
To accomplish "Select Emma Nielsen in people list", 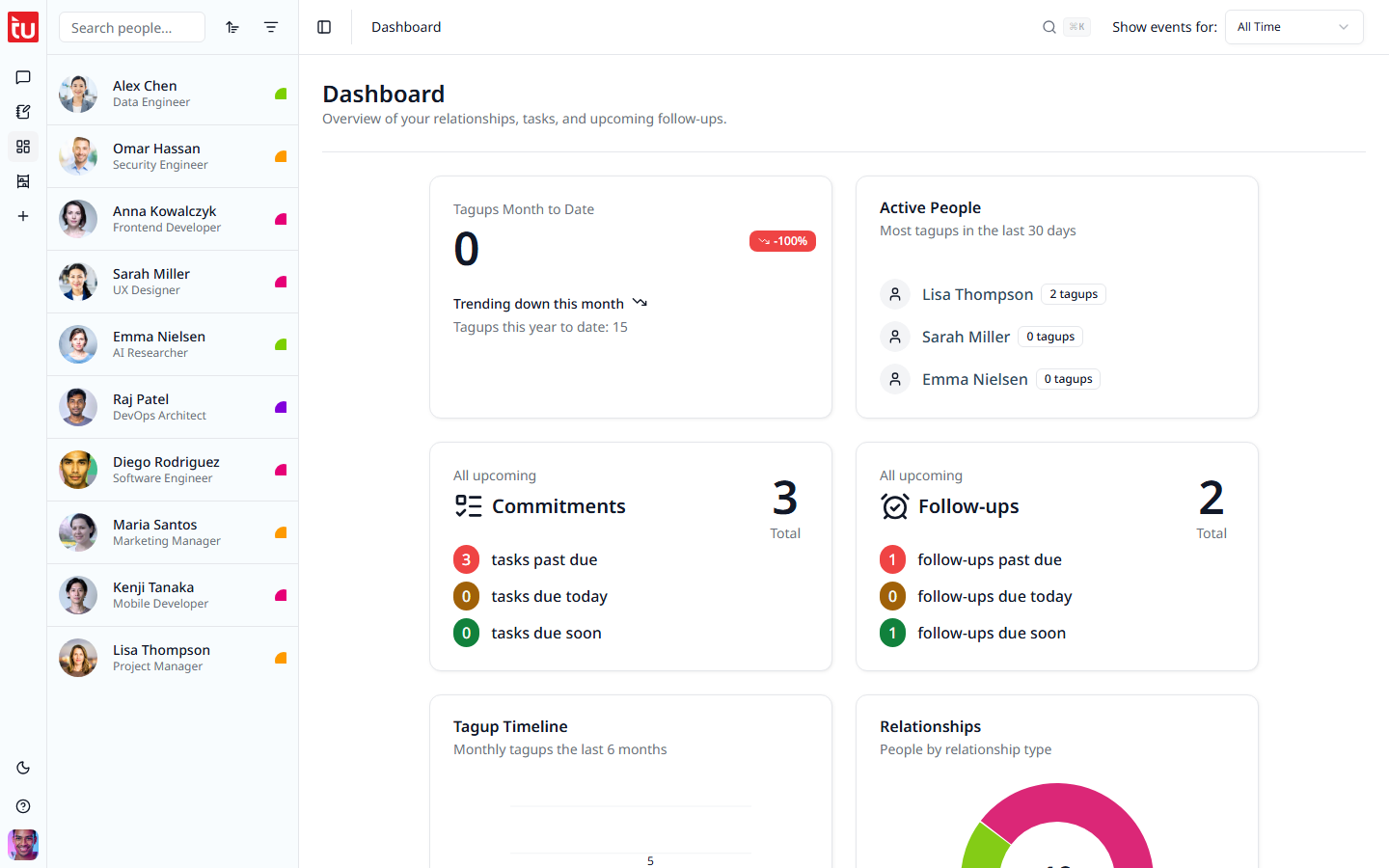I will click(x=173, y=344).
